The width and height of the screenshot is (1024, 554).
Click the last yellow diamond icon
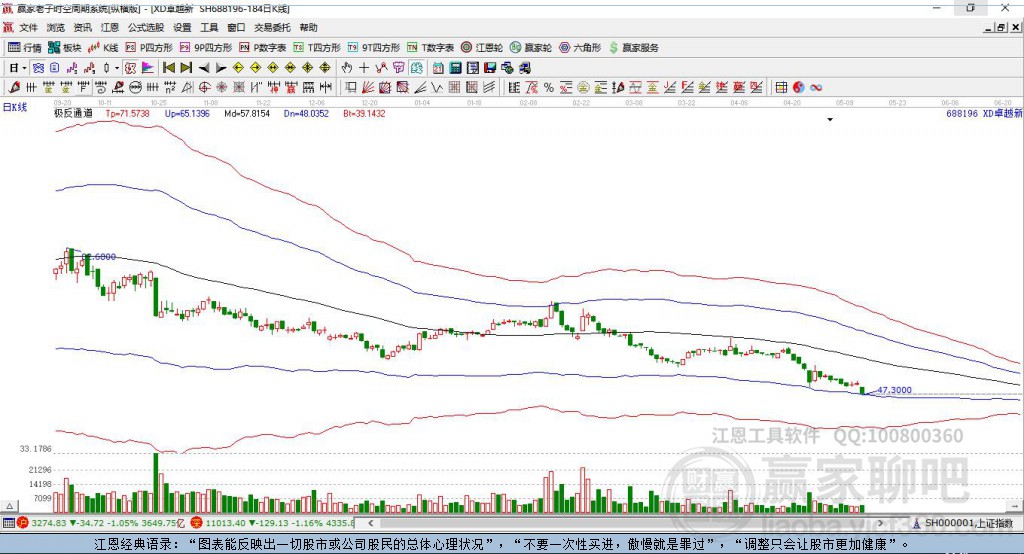(325, 68)
